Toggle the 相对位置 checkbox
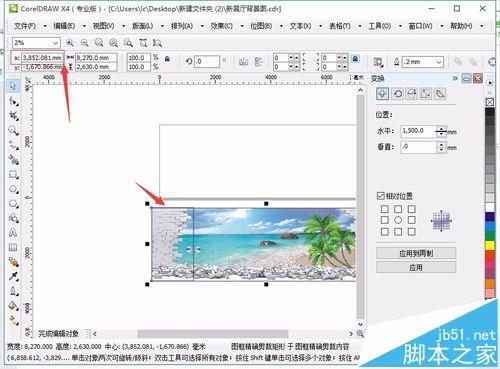500x369 pixels. pyautogui.click(x=380, y=196)
